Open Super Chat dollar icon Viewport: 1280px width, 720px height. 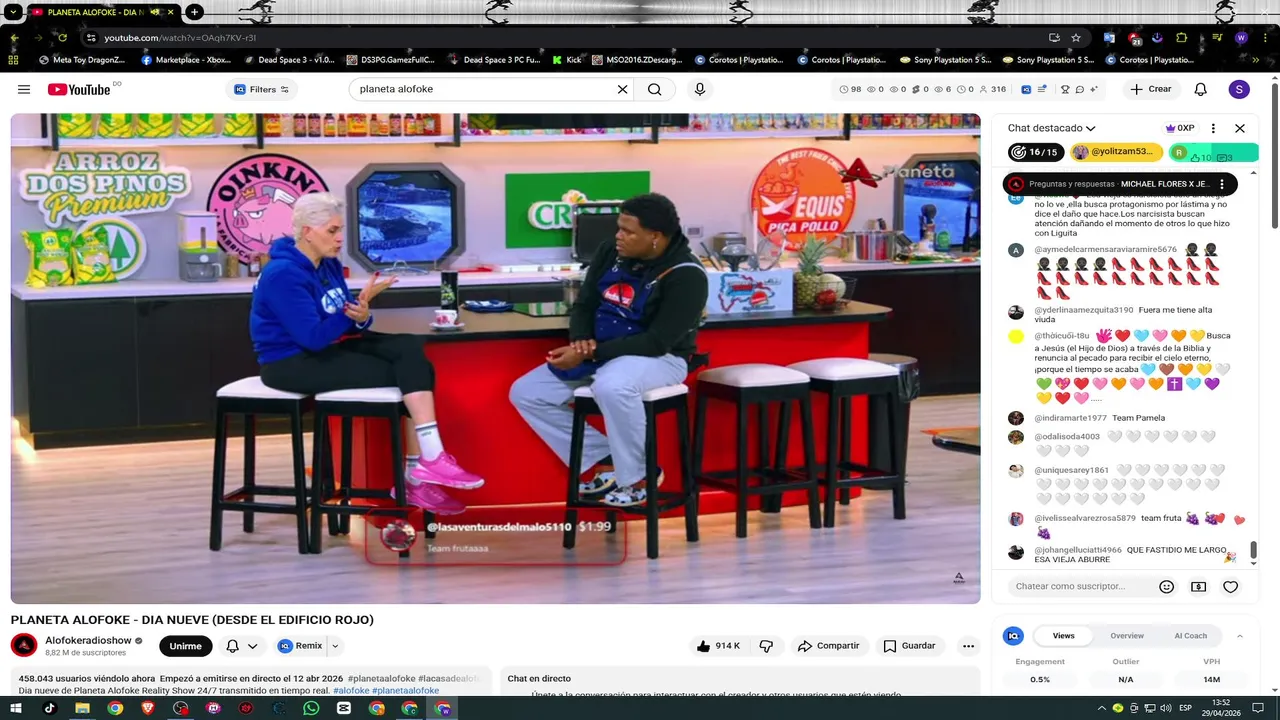coord(1198,587)
